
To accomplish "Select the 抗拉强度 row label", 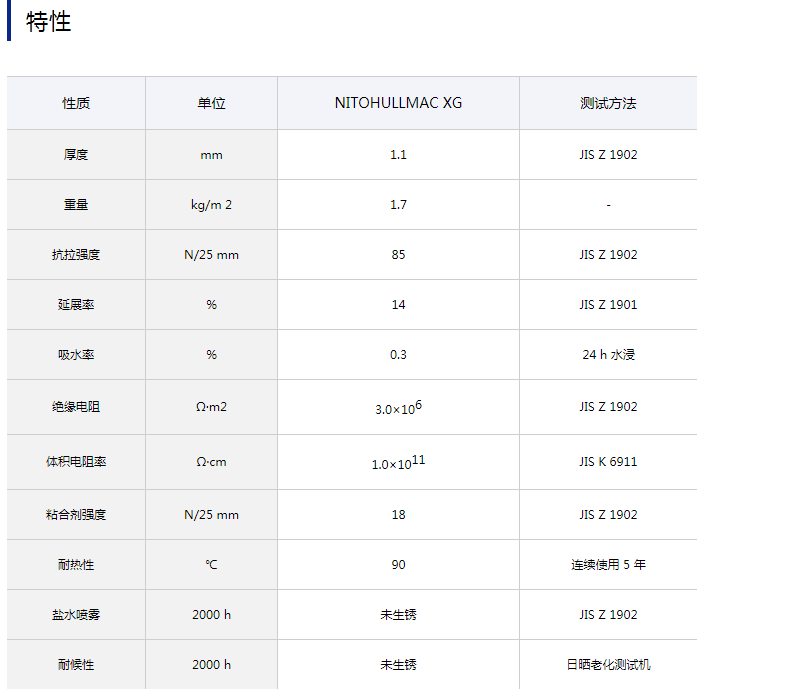I will (76, 255).
